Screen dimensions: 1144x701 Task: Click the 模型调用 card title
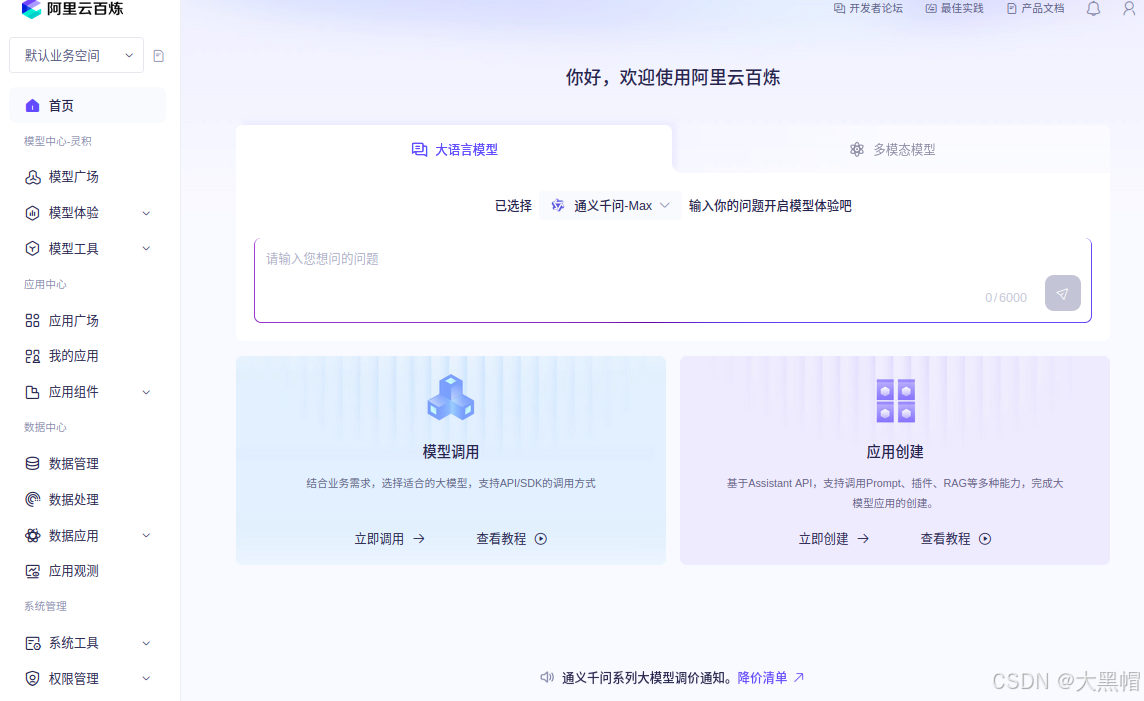(451, 452)
